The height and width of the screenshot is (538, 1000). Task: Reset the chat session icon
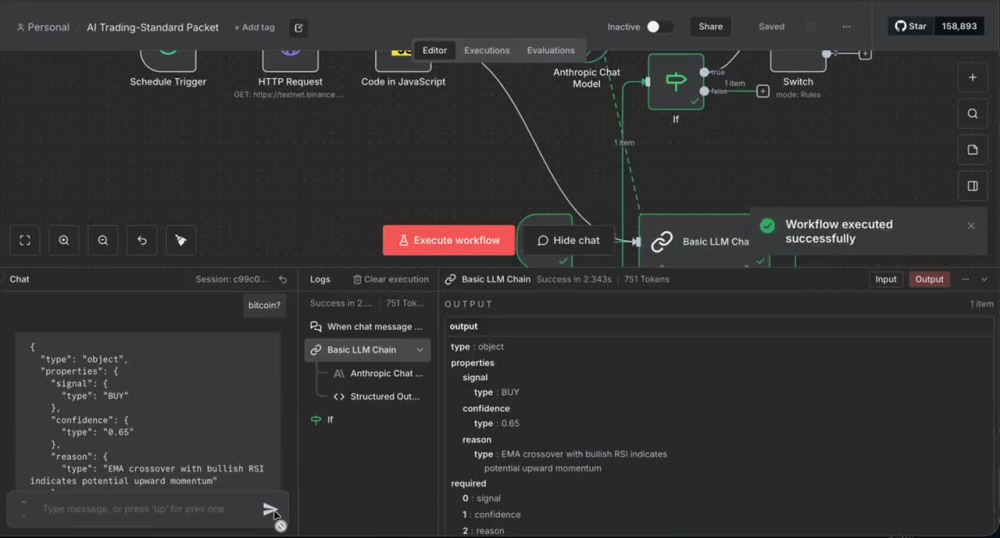coord(283,279)
